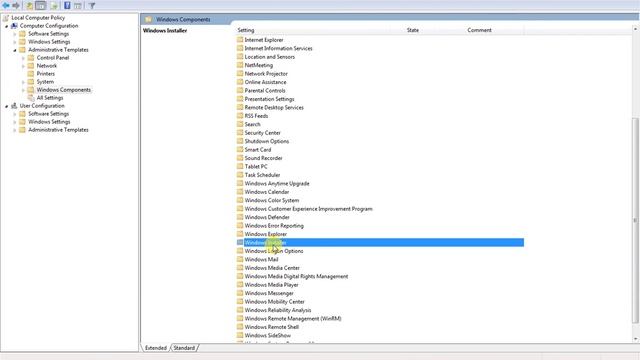Expand Windows Settings under Computer Configuration
Screen dimensions: 640x360
pos(15,42)
